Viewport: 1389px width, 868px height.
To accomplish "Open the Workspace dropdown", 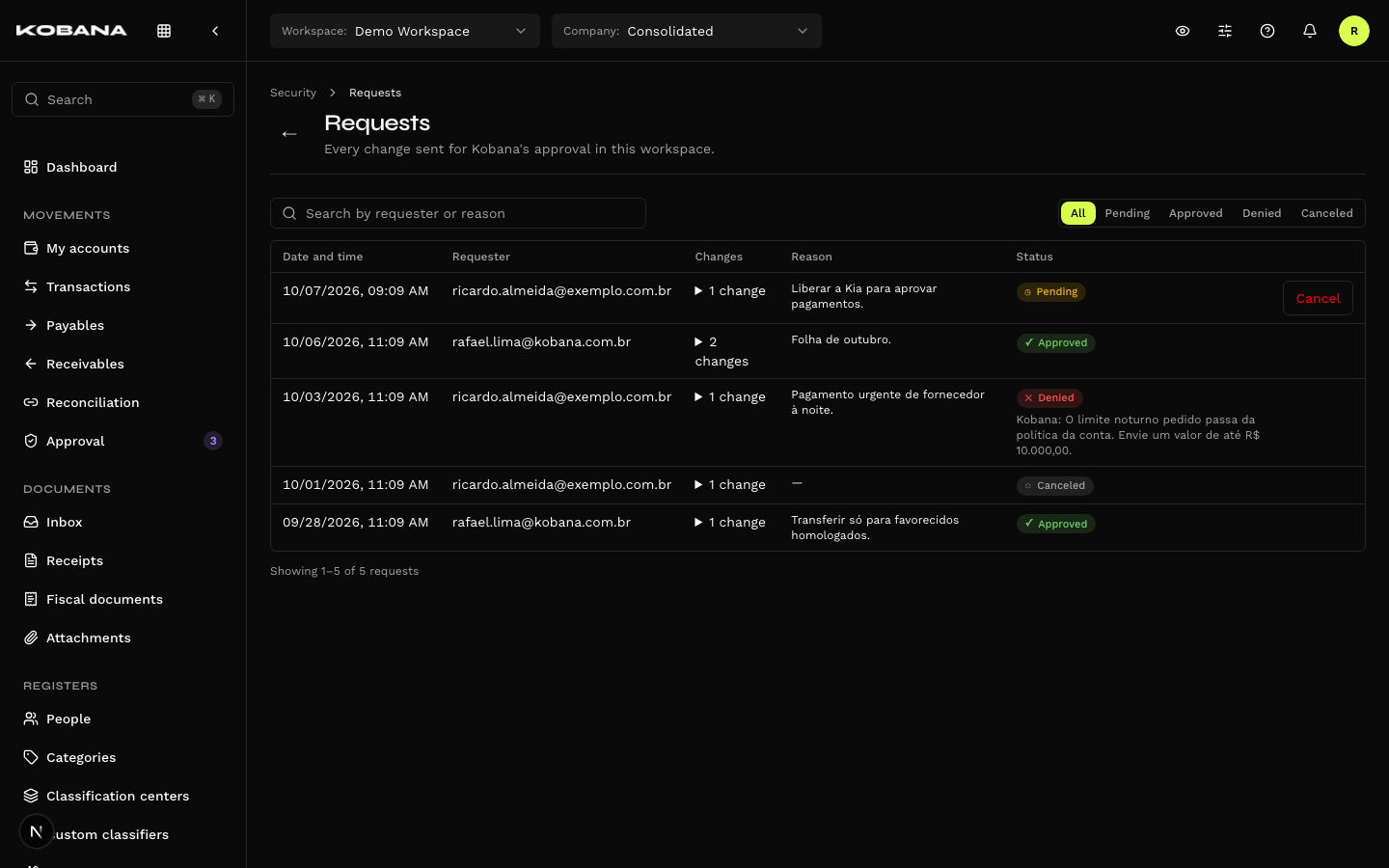I will coord(405,31).
